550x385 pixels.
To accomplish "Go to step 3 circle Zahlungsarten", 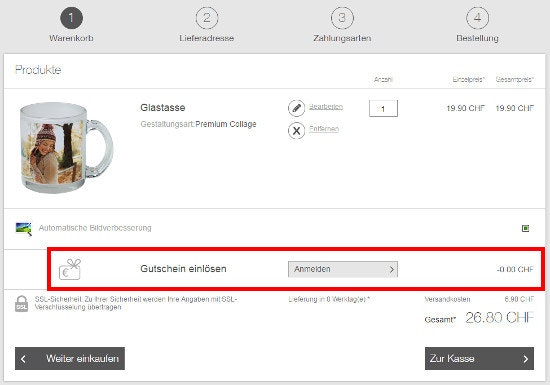I will pyautogui.click(x=342, y=18).
